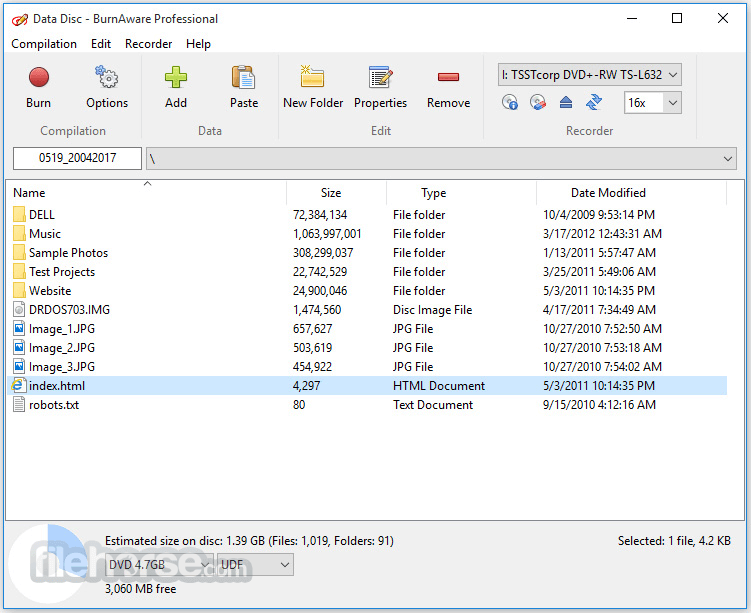751x613 pixels.
Task: Eject the disc tray icon
Action: (566, 102)
